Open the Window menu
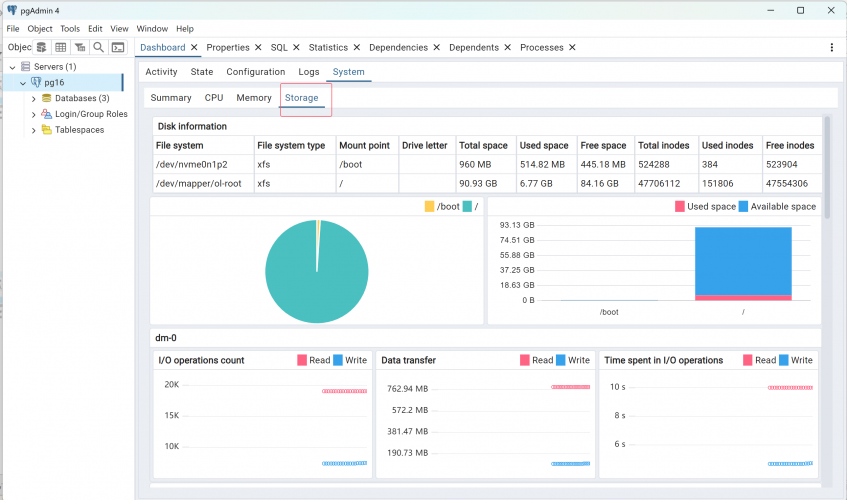This screenshot has width=847, height=500. [x=152, y=29]
